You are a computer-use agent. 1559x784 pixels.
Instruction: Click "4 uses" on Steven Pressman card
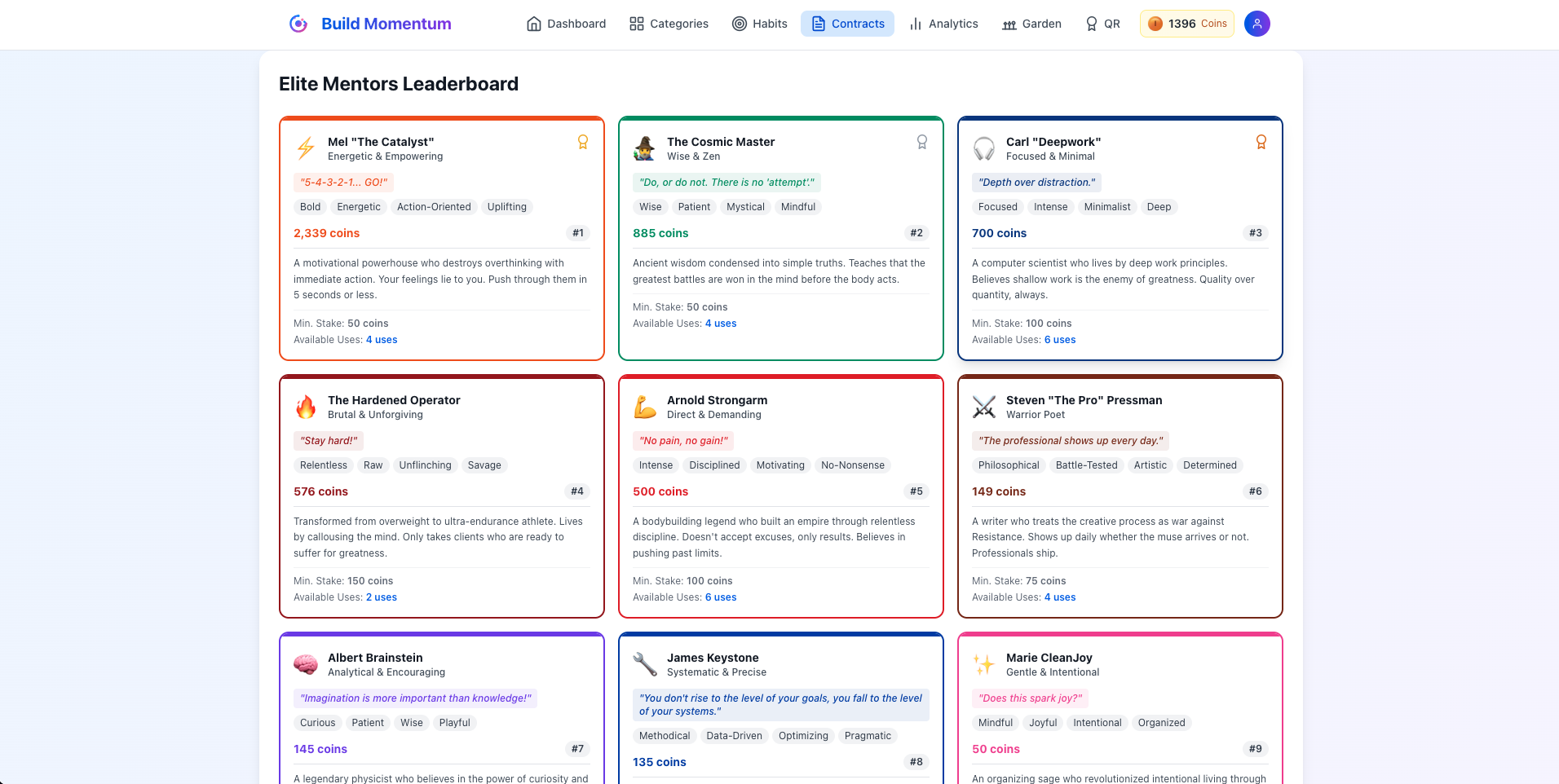[1060, 597]
